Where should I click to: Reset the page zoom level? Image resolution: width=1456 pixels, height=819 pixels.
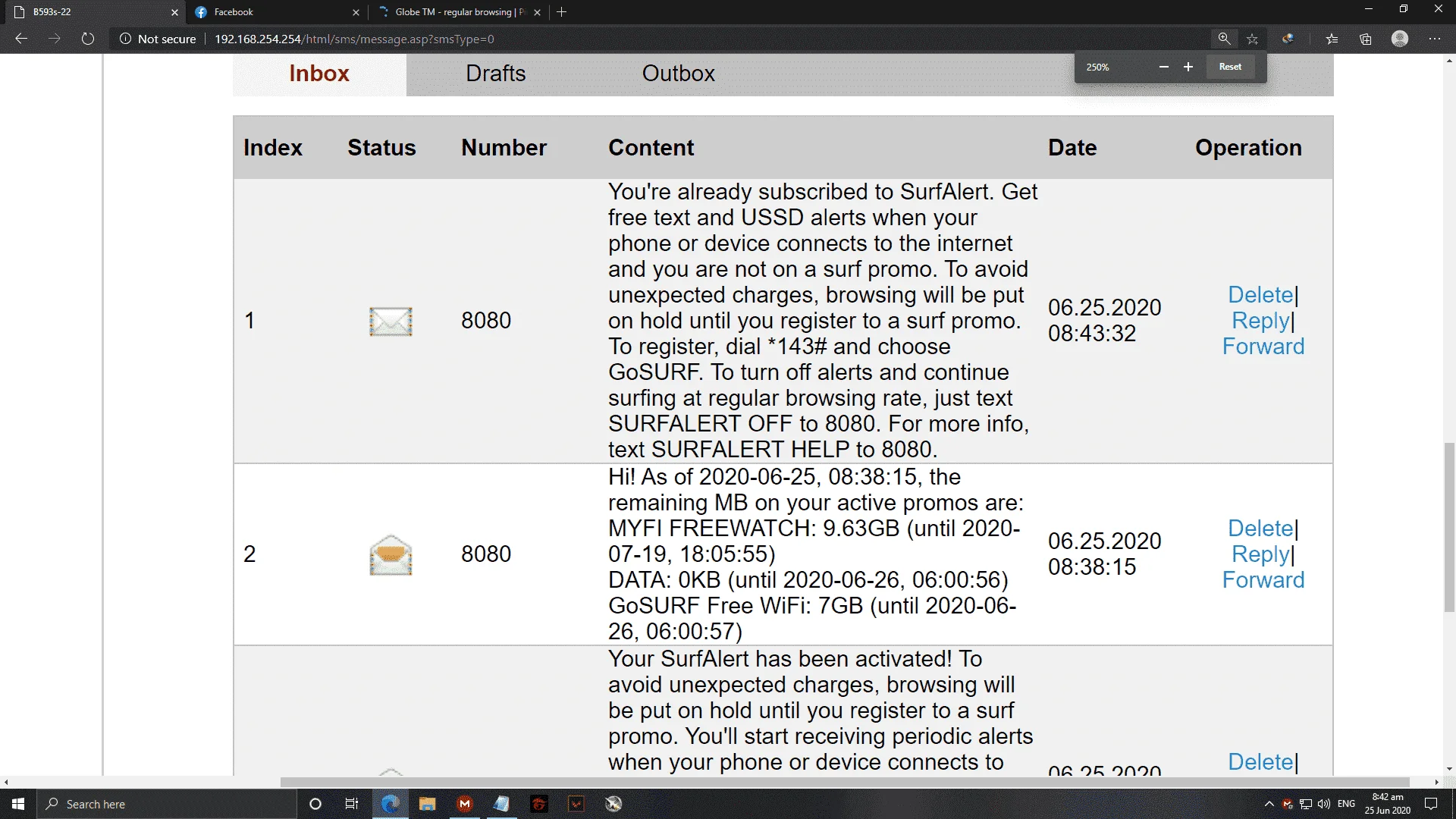pyautogui.click(x=1230, y=67)
